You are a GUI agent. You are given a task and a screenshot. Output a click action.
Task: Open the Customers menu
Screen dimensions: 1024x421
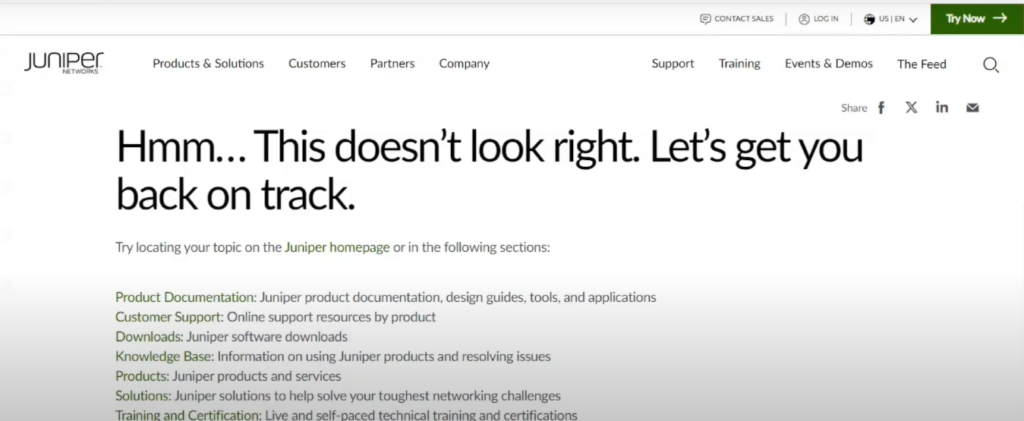317,64
